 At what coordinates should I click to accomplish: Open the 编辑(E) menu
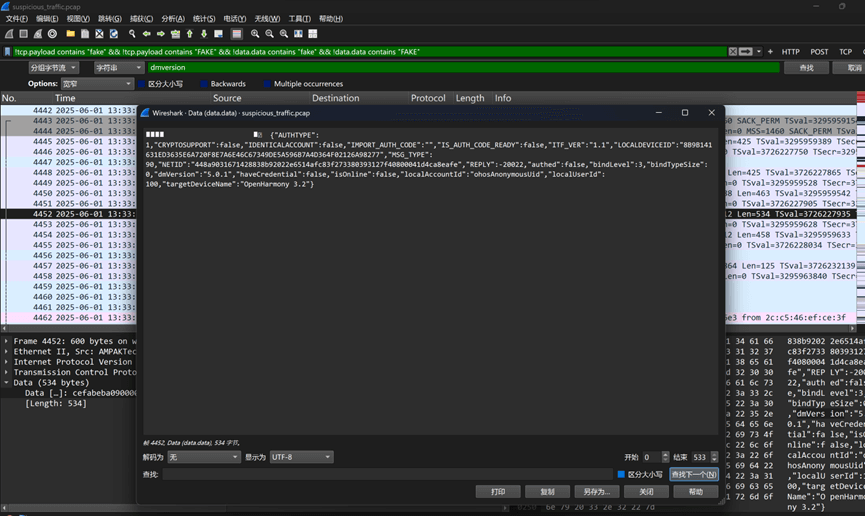point(47,19)
